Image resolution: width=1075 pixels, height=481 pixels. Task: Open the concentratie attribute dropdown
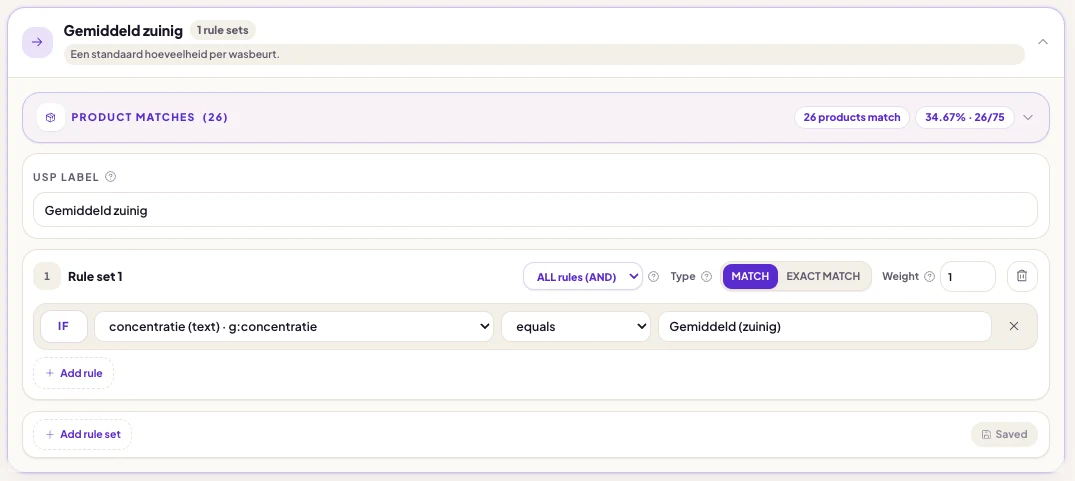coord(294,327)
